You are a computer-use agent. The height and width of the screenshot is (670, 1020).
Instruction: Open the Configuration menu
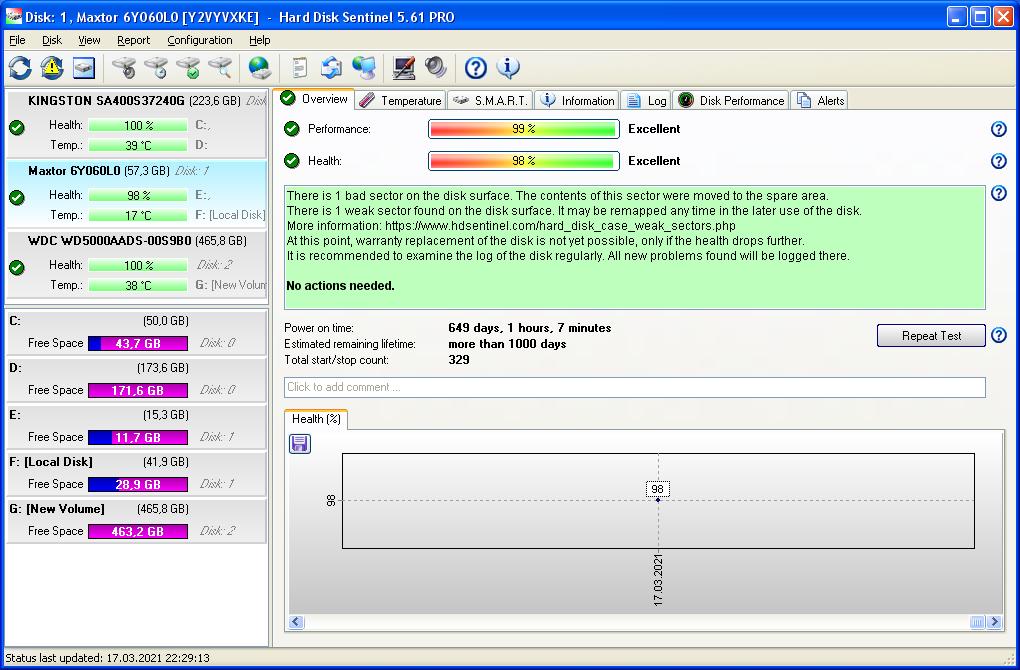pyautogui.click(x=200, y=40)
